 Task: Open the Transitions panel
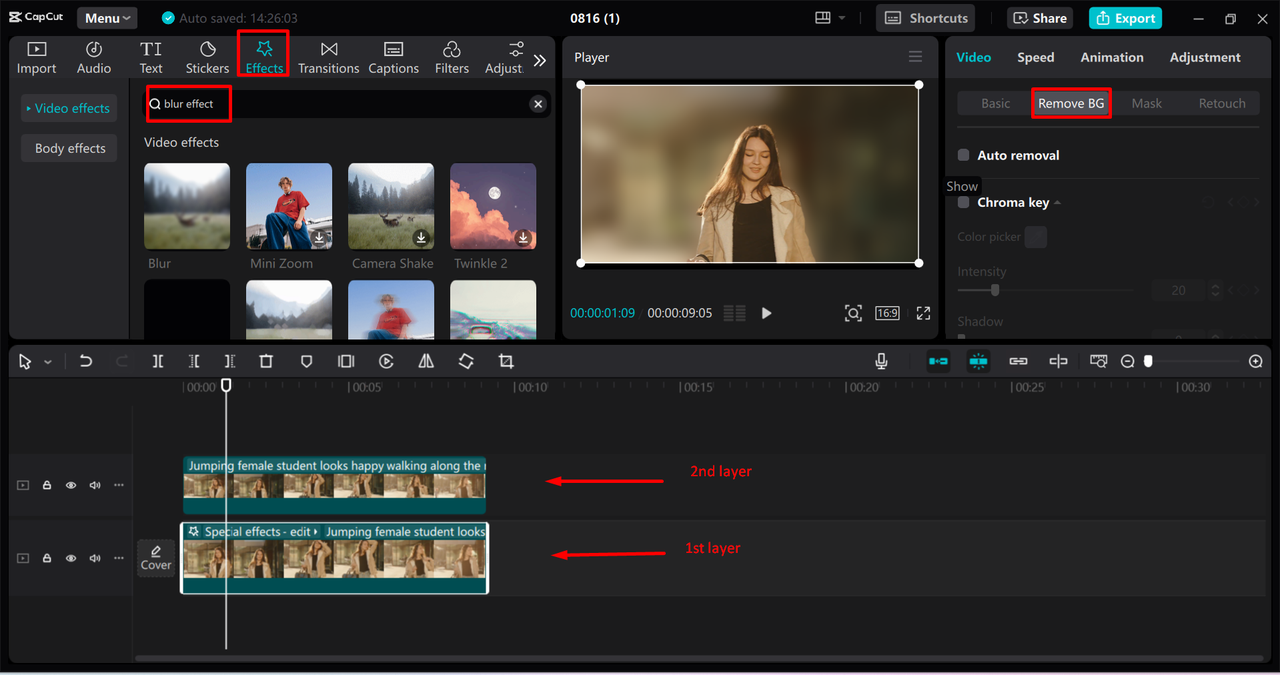tap(328, 58)
